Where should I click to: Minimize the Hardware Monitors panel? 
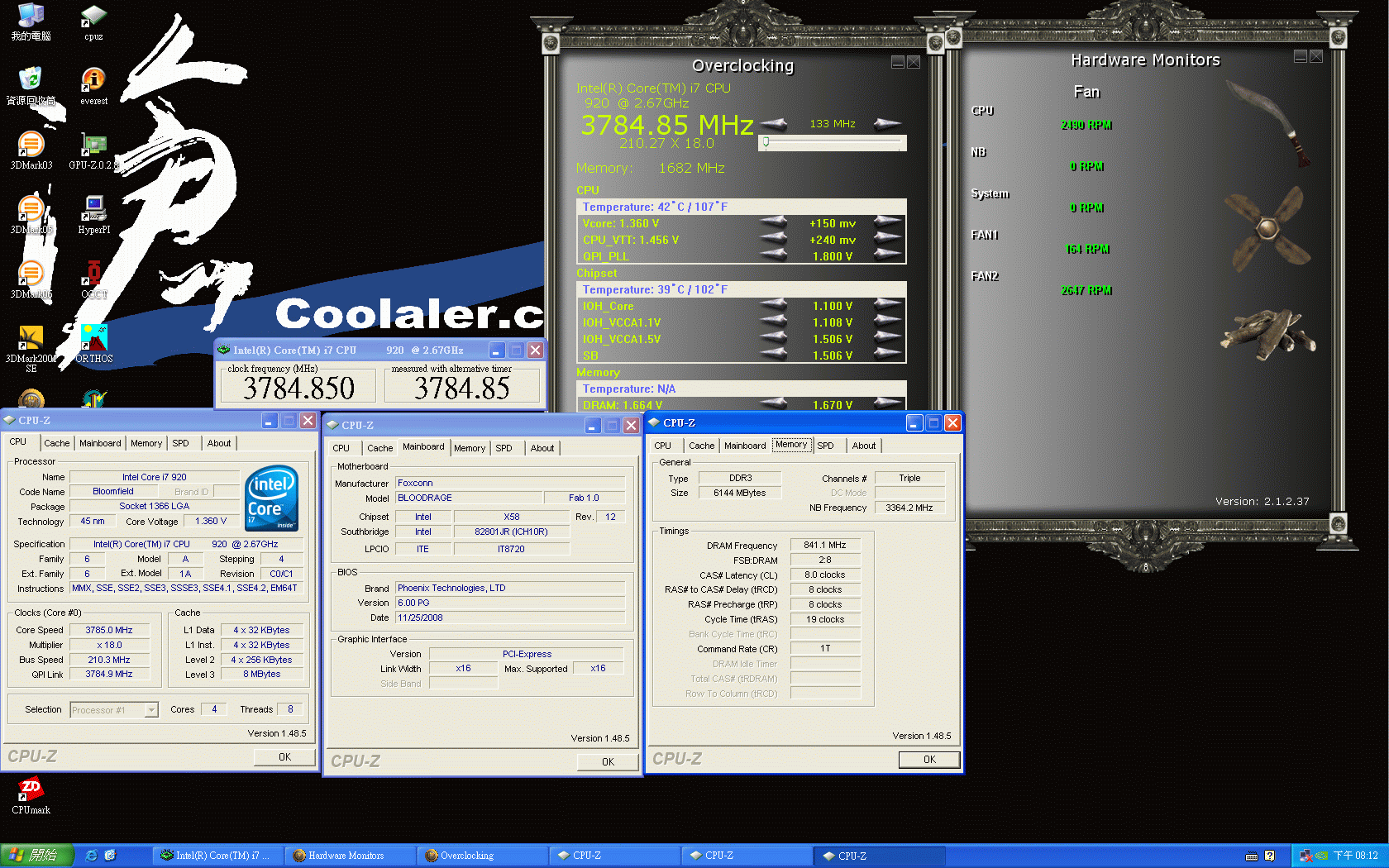pos(1300,56)
